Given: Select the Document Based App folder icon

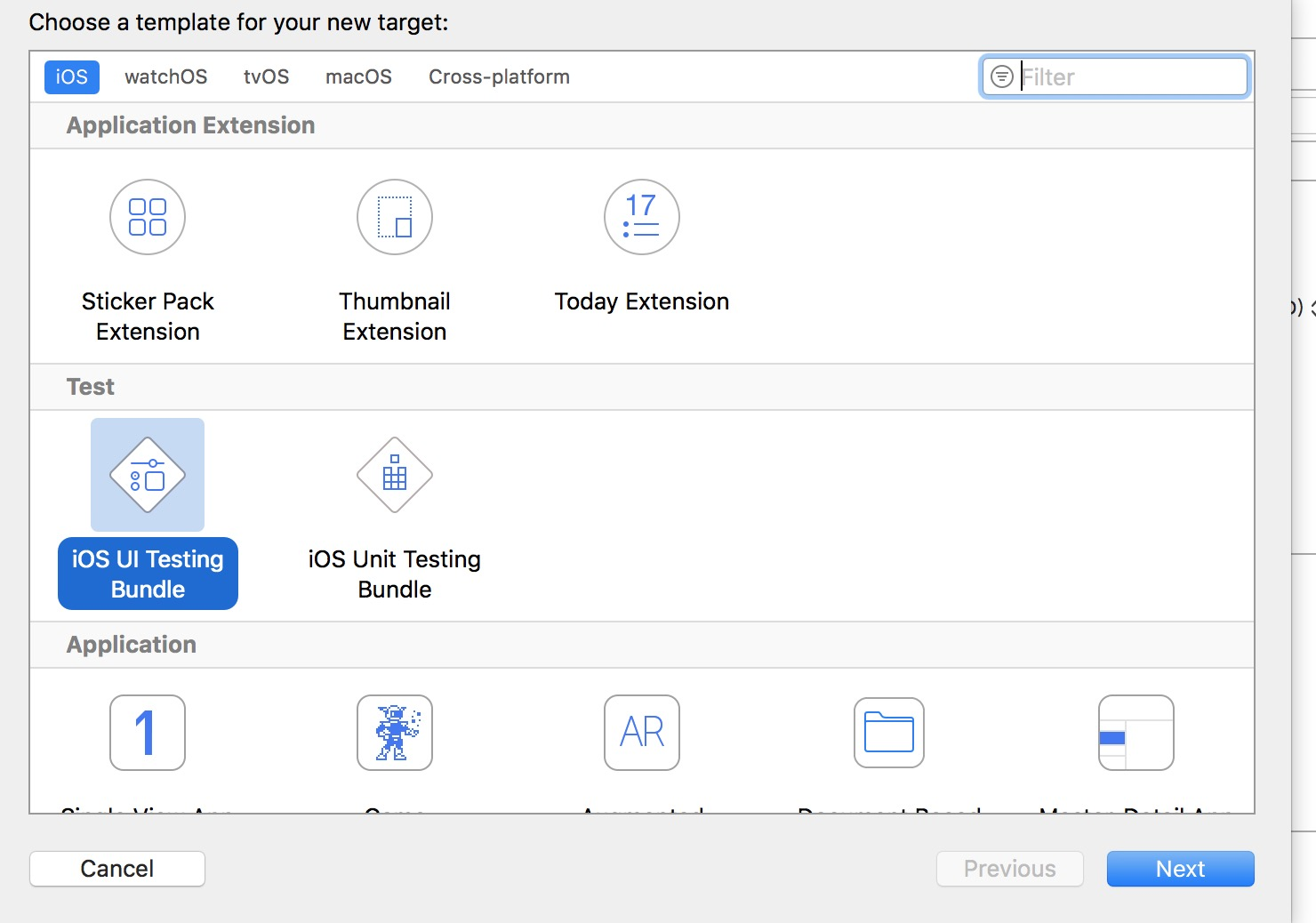Looking at the screenshot, I should 889,733.
